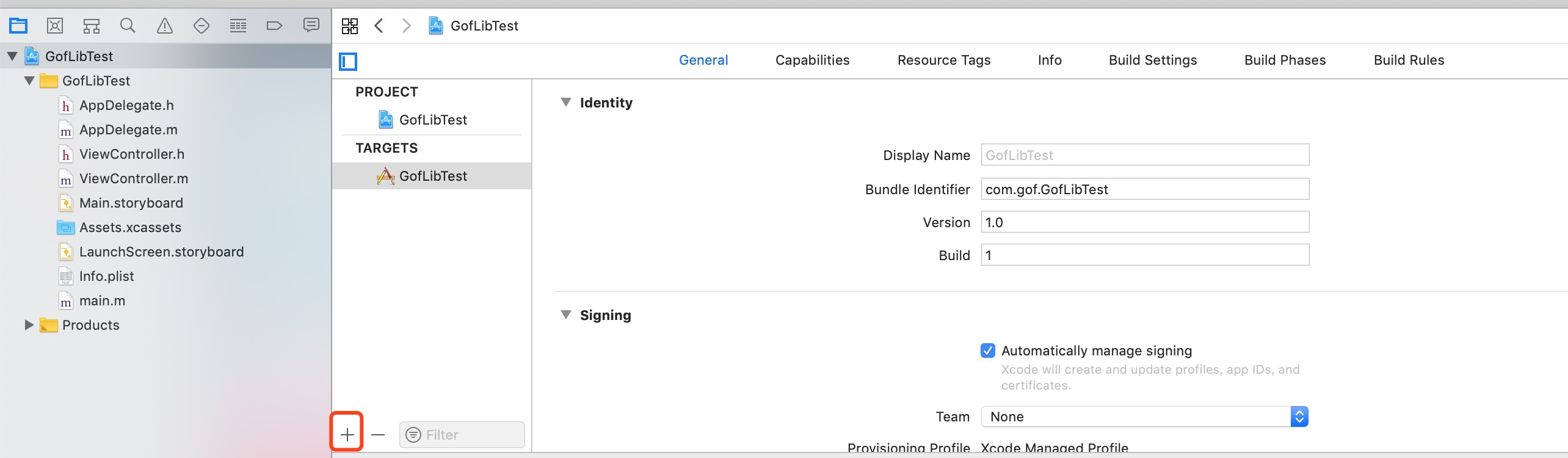Click the Bundle Identifier field
The image size is (1568, 458).
[1145, 189]
